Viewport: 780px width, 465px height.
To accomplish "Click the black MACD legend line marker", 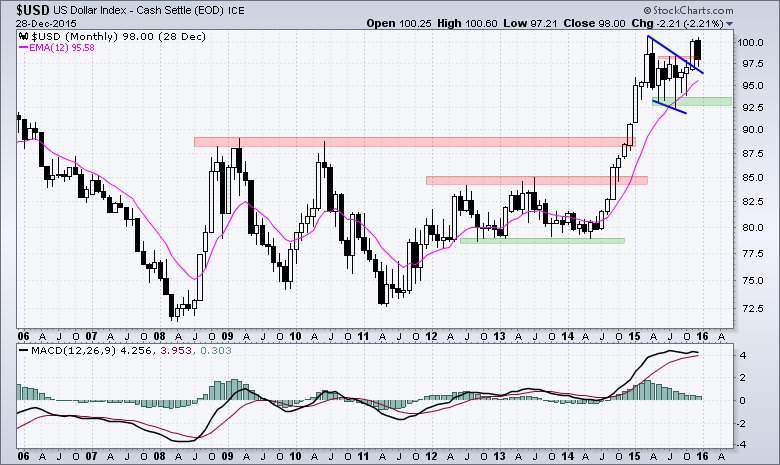I will [24, 351].
